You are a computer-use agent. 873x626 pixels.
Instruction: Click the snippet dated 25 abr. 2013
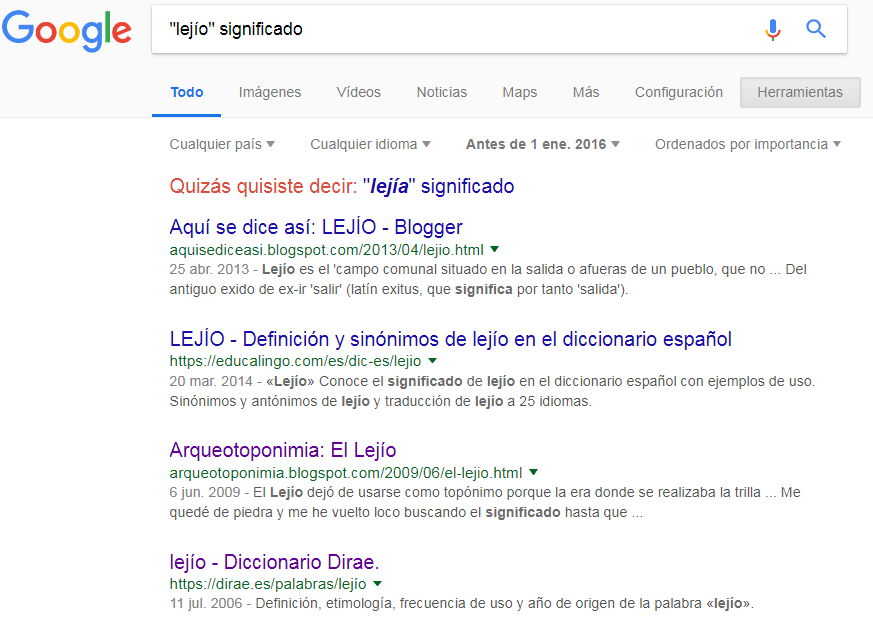pyautogui.click(x=488, y=280)
